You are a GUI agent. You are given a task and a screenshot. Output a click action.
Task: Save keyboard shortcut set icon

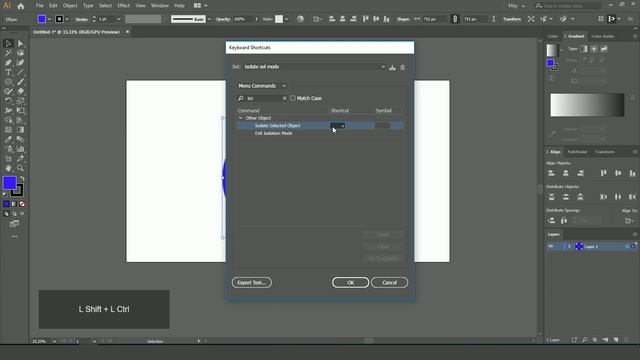[392, 67]
